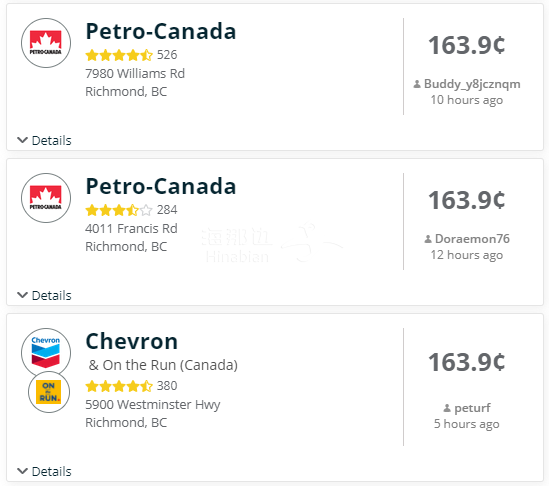Click the Chevron star rating with 380 reviews
The height and width of the screenshot is (486, 549).
point(119,386)
